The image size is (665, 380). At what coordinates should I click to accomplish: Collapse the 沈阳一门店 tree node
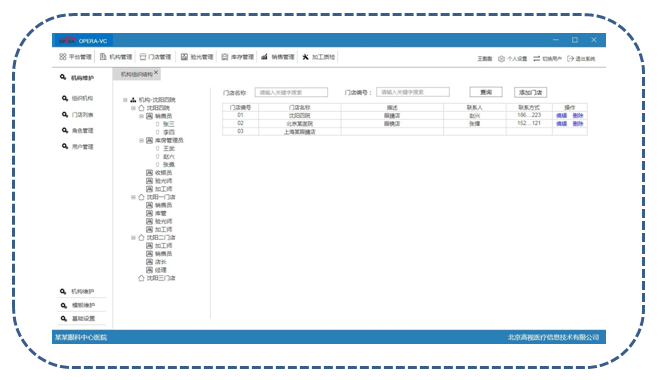point(133,197)
